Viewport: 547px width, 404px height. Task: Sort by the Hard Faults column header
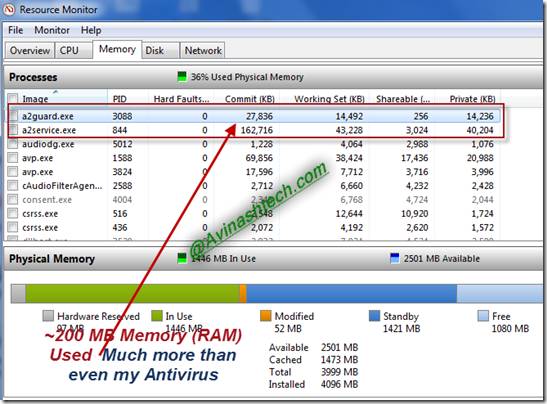tap(181, 99)
